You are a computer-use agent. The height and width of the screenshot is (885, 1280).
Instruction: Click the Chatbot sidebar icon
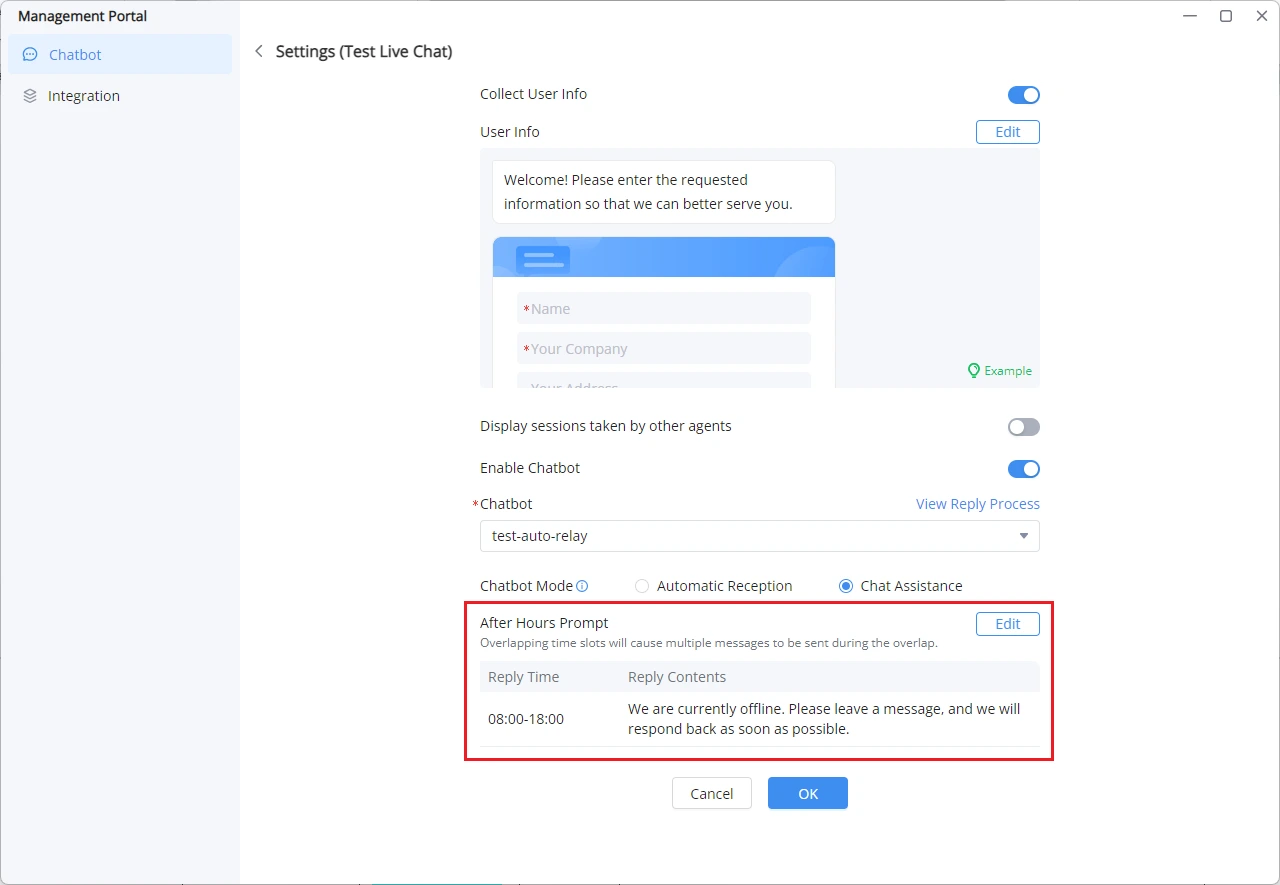[x=30, y=55]
